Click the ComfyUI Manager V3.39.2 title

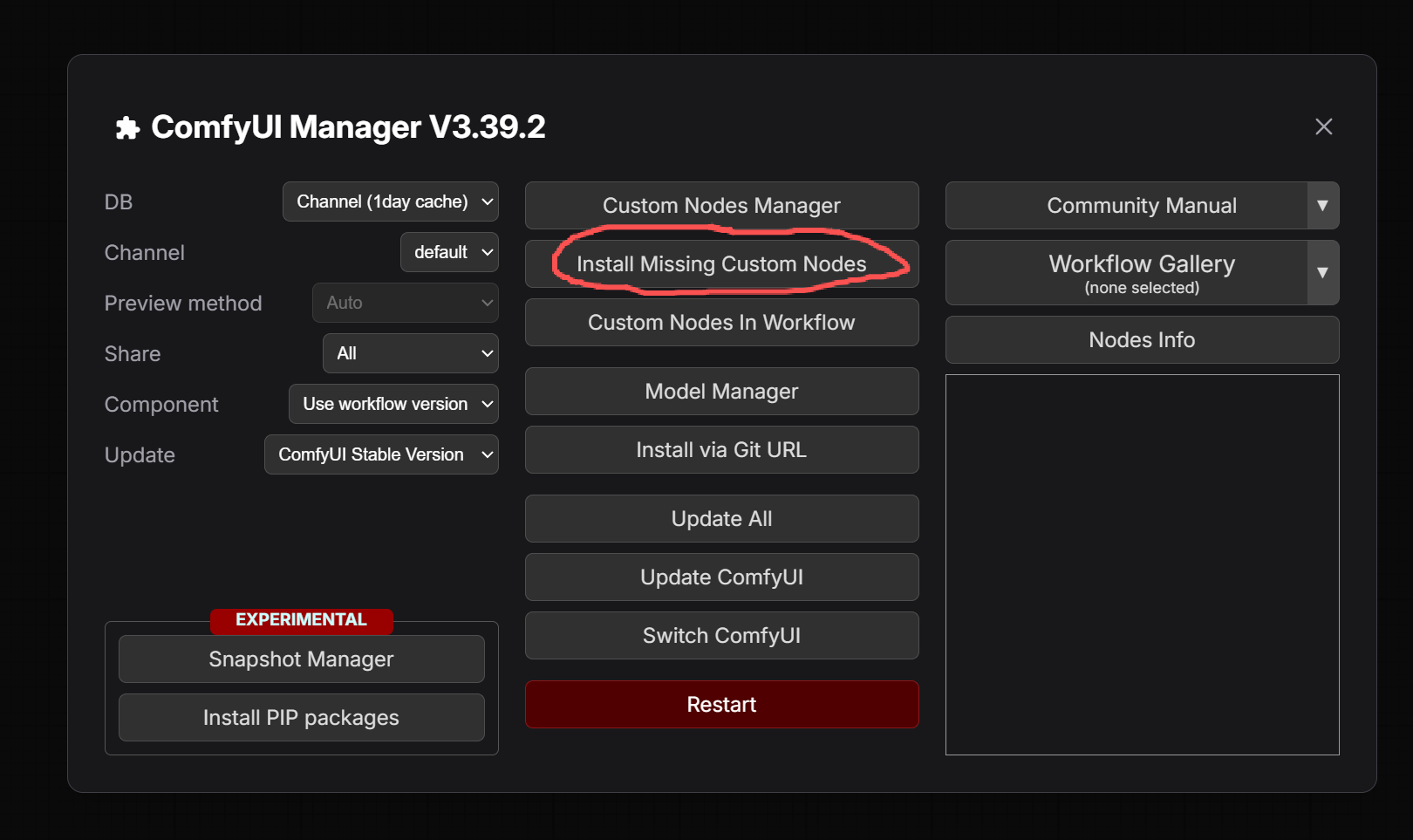(348, 127)
